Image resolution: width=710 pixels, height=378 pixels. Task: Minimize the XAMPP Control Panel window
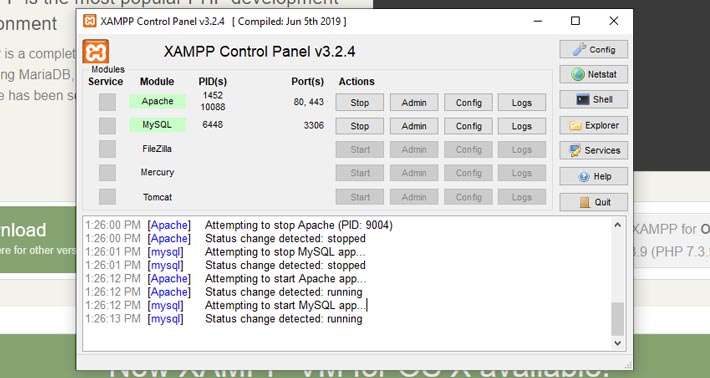537,21
